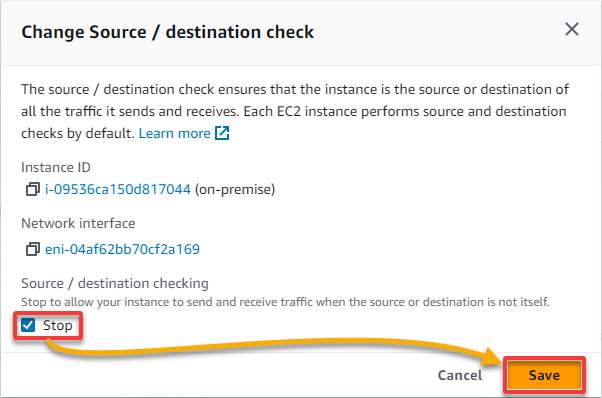
Task: Click the Source / destination checking heading
Action: coord(115,283)
